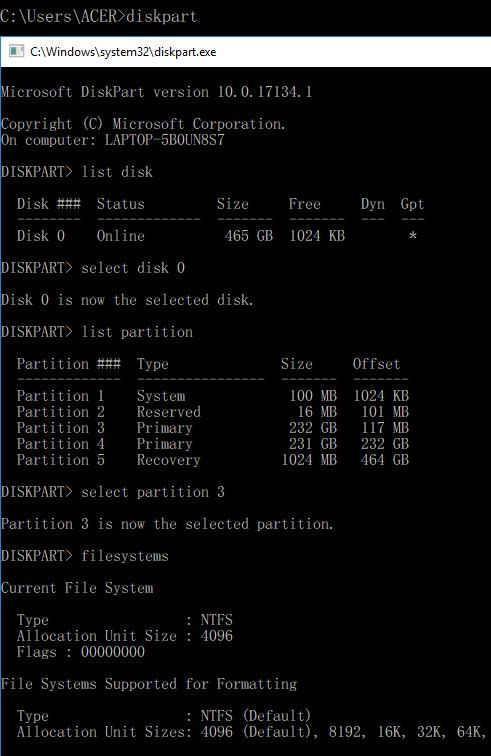Click the Partition 4 Primary row
The height and width of the screenshot is (756, 491).
[x=213, y=444]
